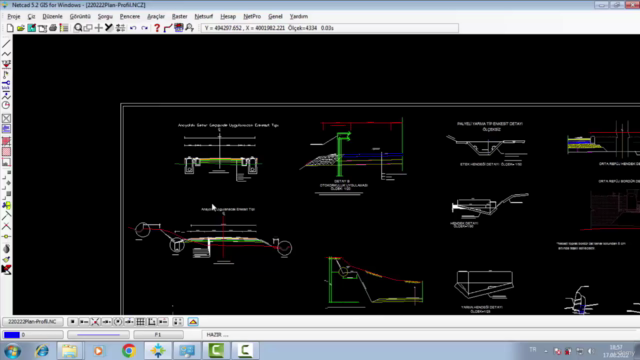The width and height of the screenshot is (640, 360).
Task: Click the magnifier with arrow search icon
Action: [190, 28]
